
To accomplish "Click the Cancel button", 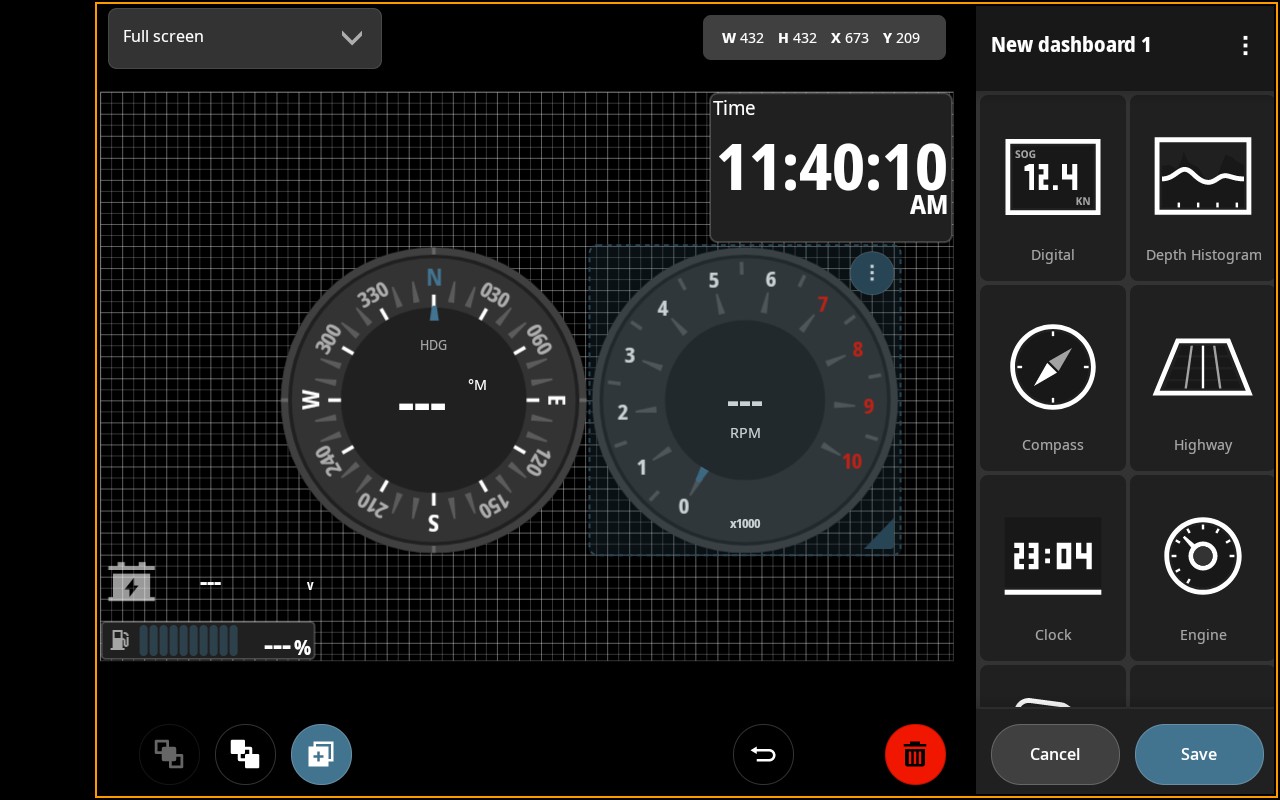I will tap(1055, 754).
